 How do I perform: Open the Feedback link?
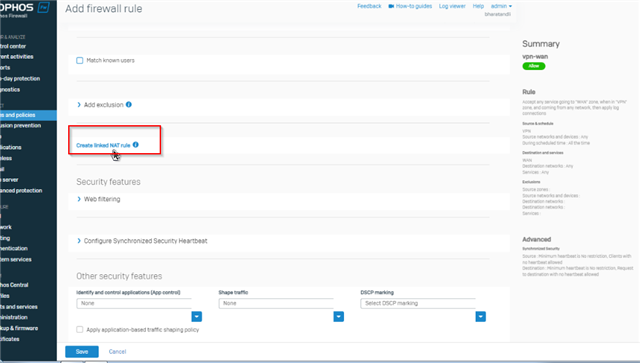[x=369, y=6]
